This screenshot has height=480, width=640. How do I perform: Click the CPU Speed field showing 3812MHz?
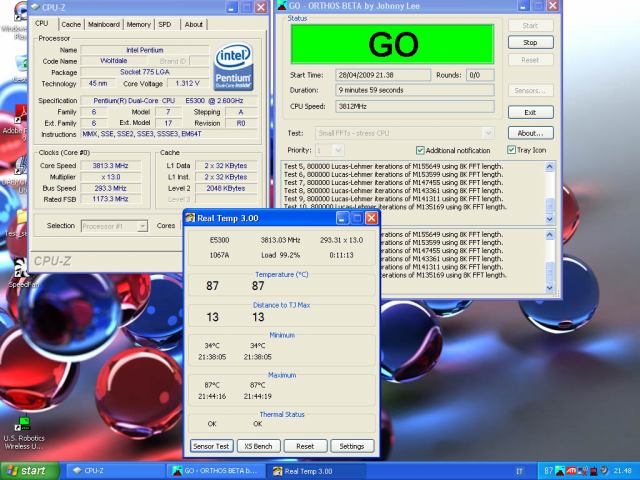tap(415, 107)
